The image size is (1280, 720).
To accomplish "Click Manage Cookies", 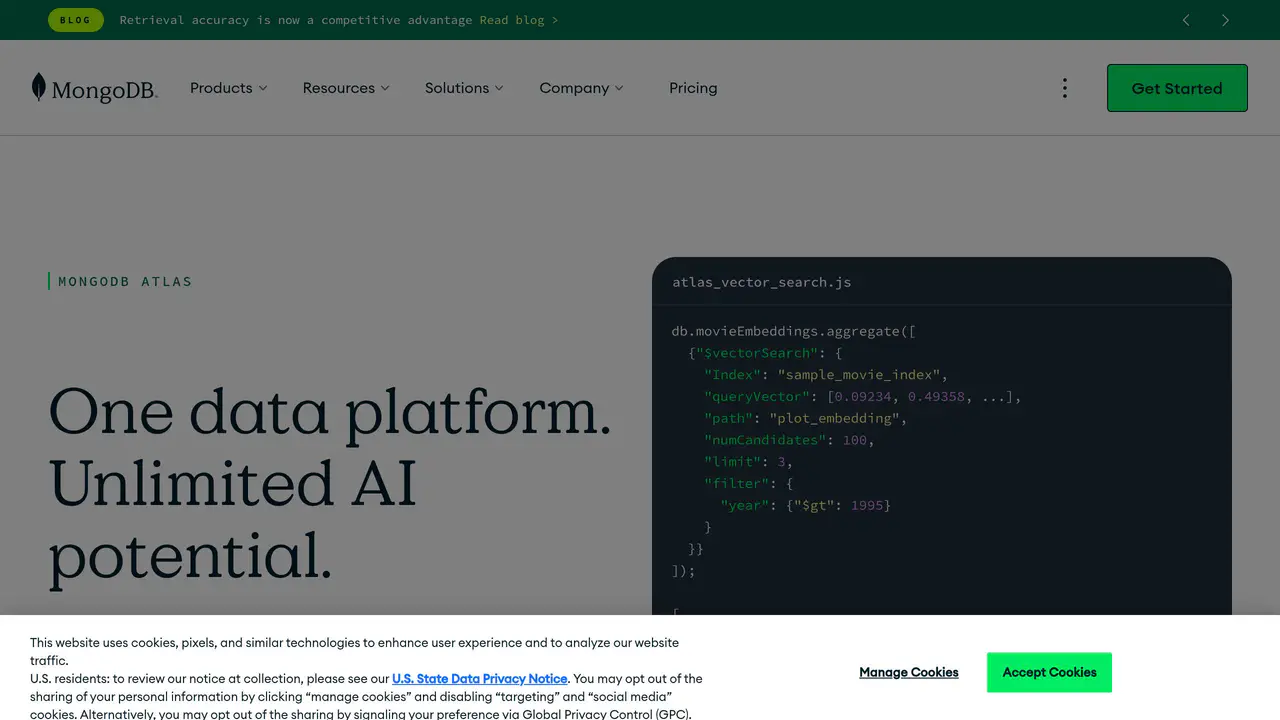I will [x=909, y=672].
